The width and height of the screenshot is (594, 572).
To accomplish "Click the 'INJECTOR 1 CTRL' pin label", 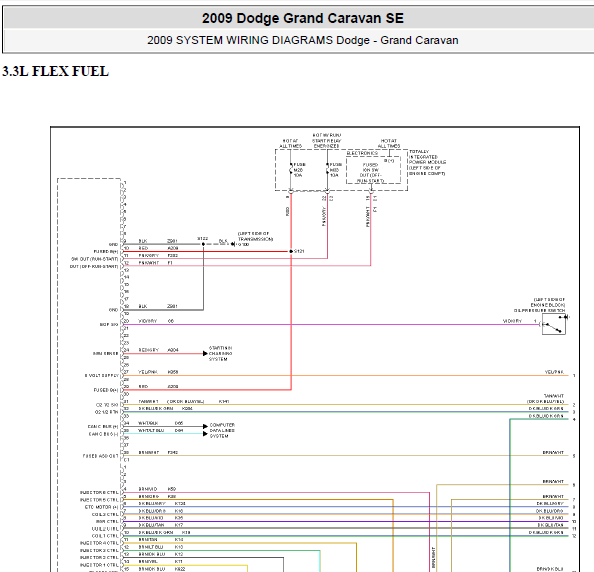I will pos(99,565).
